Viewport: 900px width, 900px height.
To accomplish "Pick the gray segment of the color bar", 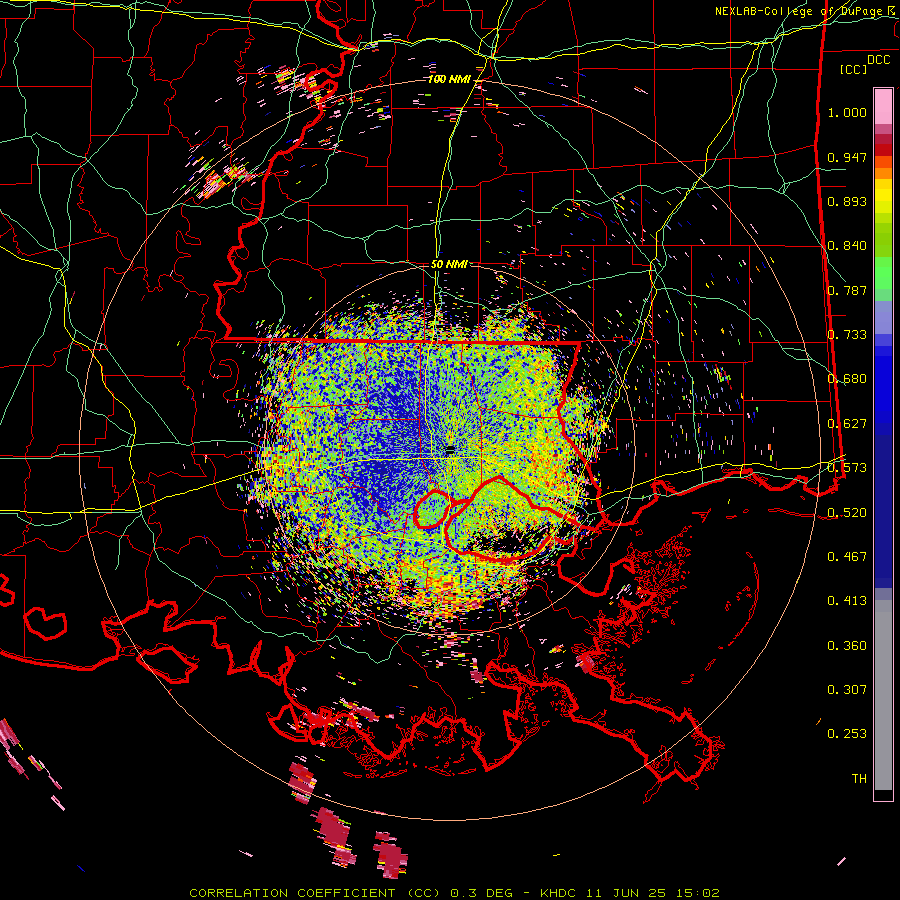I will [x=883, y=695].
